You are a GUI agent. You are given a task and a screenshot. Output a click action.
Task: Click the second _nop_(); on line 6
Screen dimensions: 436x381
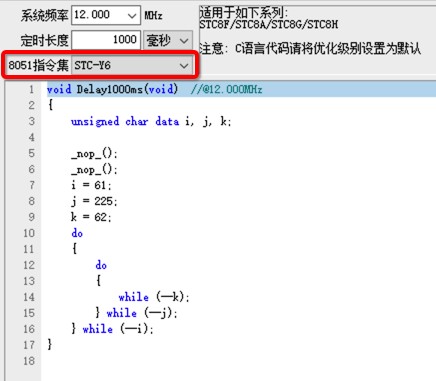pos(94,170)
